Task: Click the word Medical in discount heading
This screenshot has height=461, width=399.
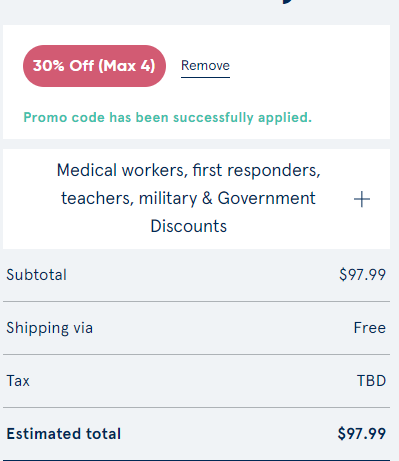Action: point(87,170)
